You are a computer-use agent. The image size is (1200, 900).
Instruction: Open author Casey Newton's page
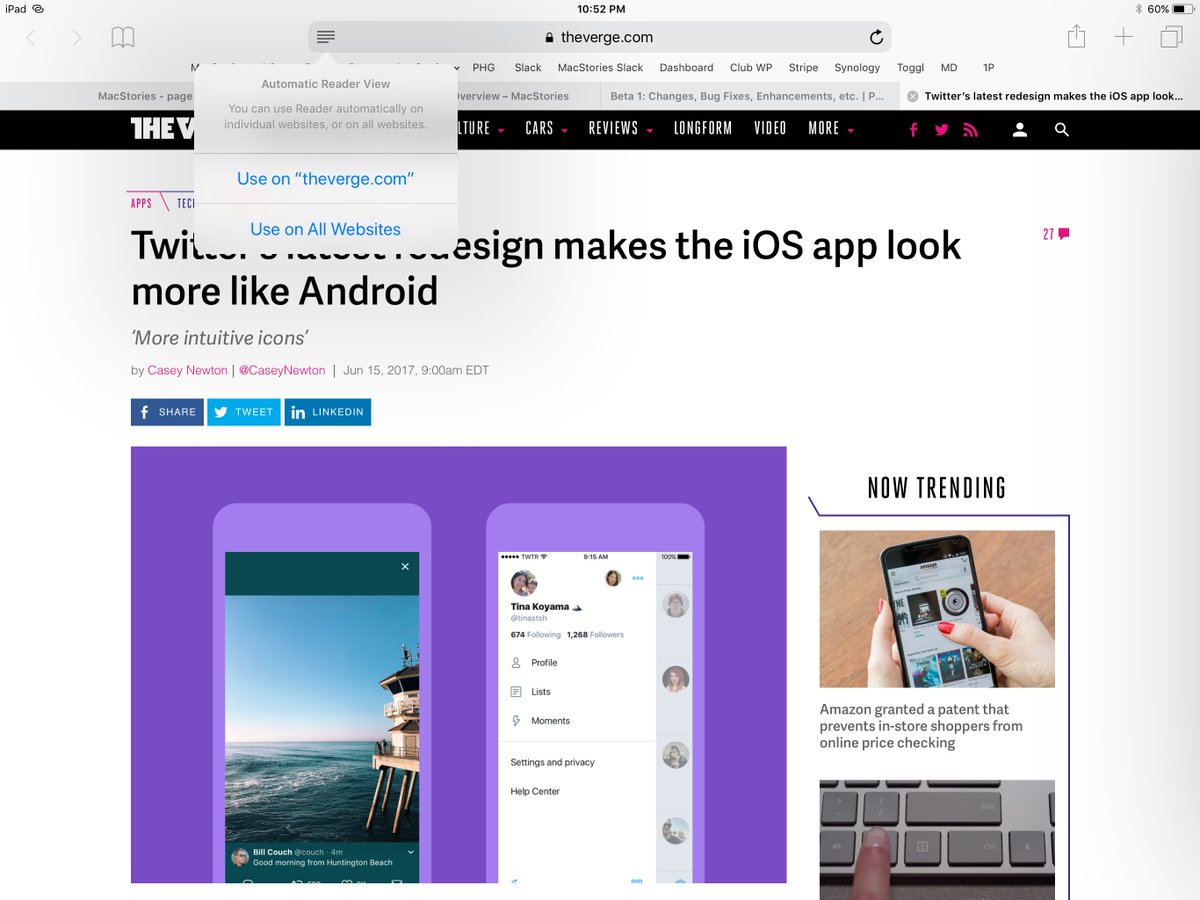[x=188, y=370]
